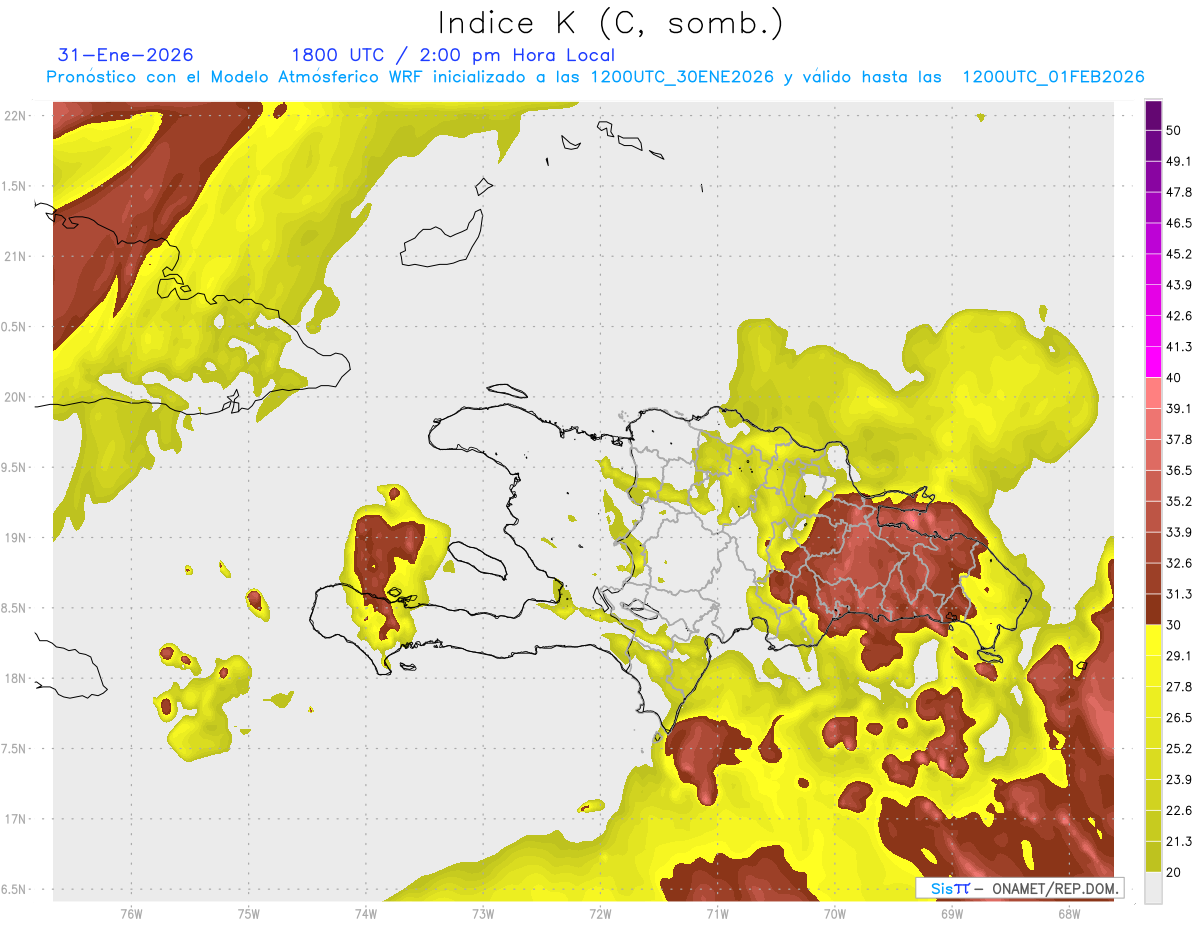Click the light gray swatch below the 20 label
The image size is (1200, 927).
click(1154, 887)
